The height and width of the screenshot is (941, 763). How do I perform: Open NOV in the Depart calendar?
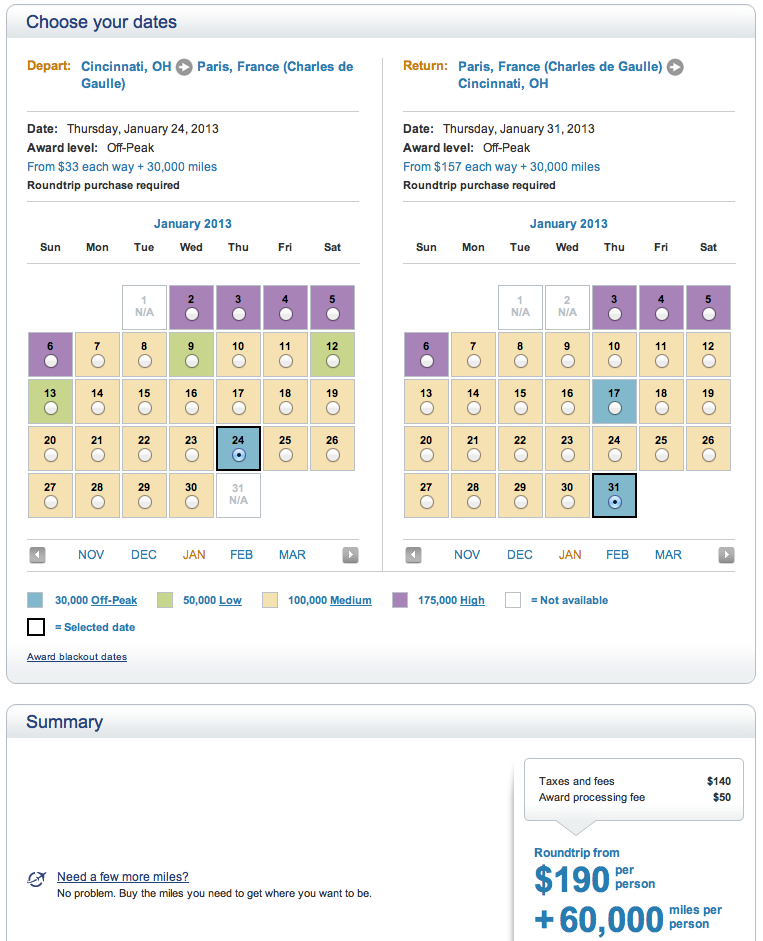click(91, 555)
